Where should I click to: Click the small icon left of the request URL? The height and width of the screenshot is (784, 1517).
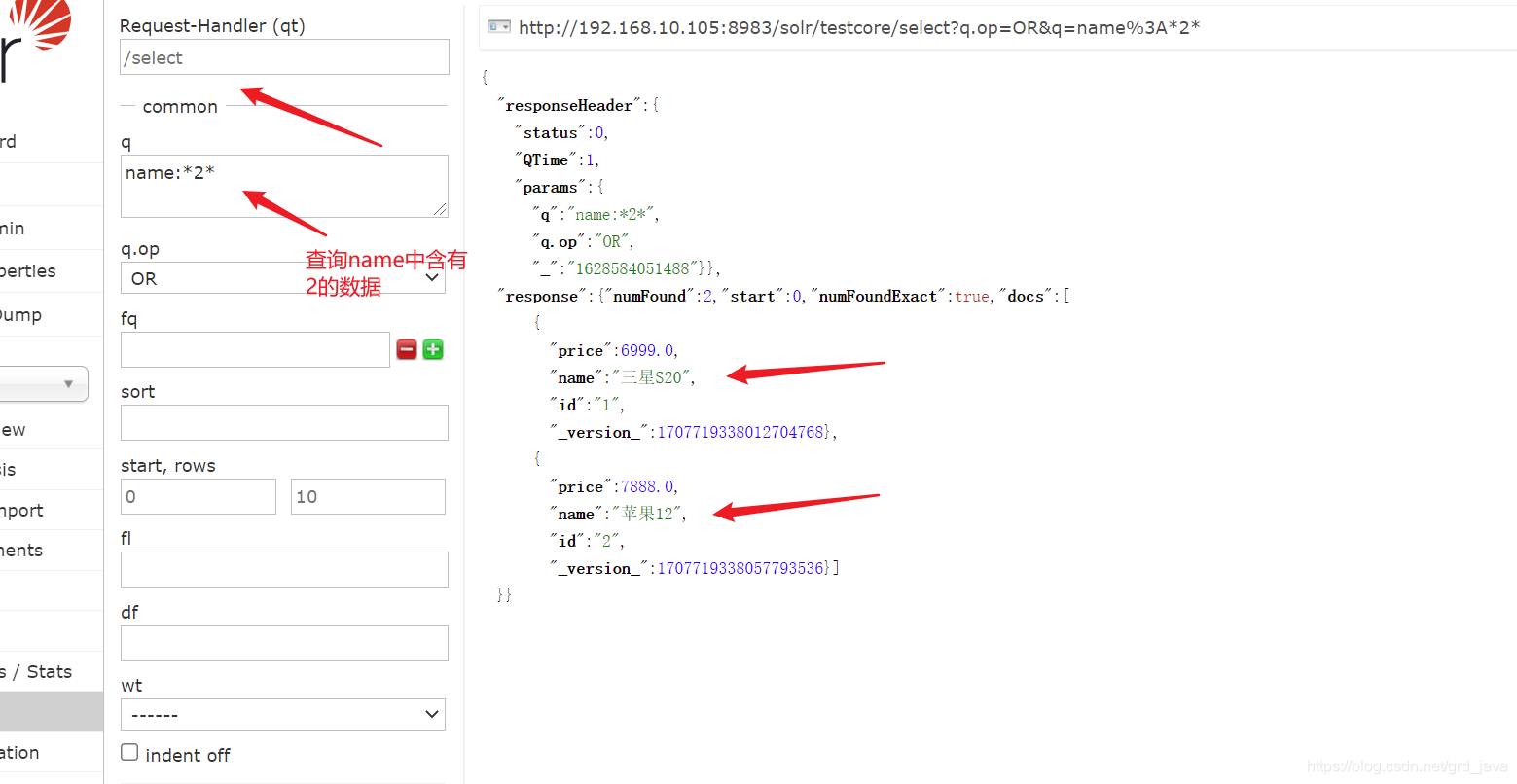point(498,27)
